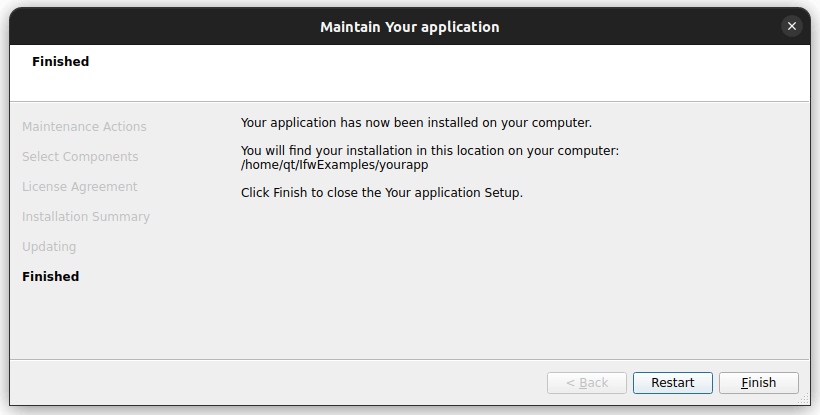The height and width of the screenshot is (415, 820).
Task: Click the greyed-out Back button
Action: coord(587,383)
